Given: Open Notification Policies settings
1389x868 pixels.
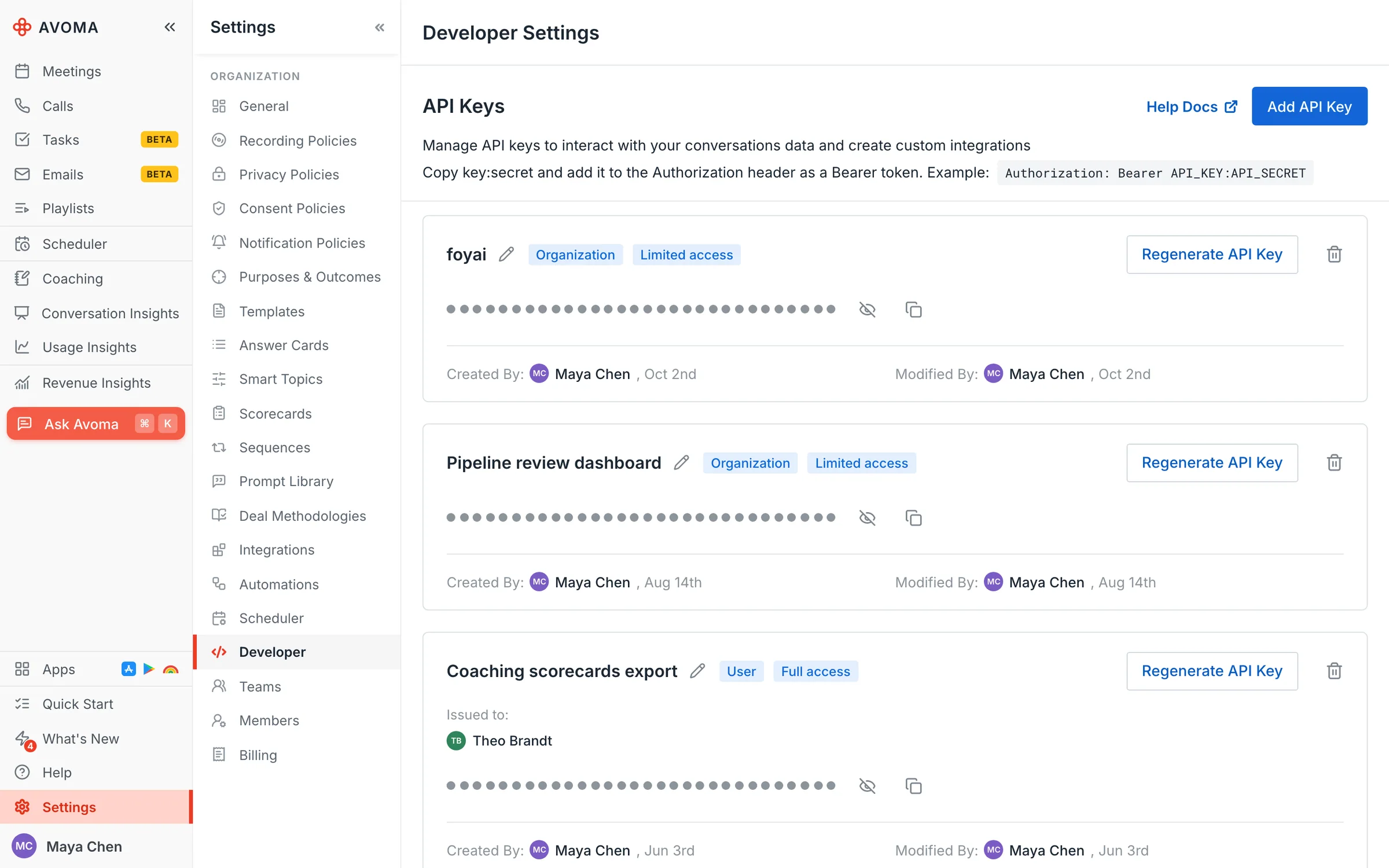Looking at the screenshot, I should [x=296, y=242].
